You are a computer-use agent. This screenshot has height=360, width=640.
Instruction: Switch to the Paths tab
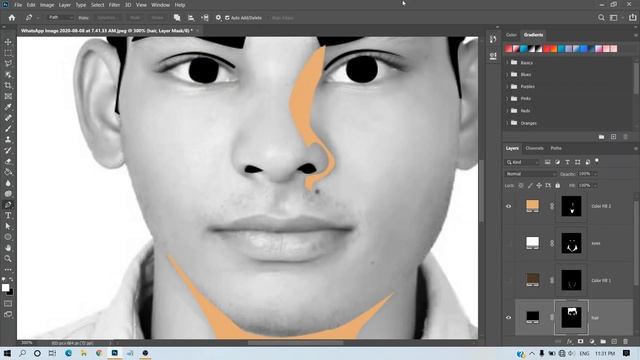pos(556,148)
